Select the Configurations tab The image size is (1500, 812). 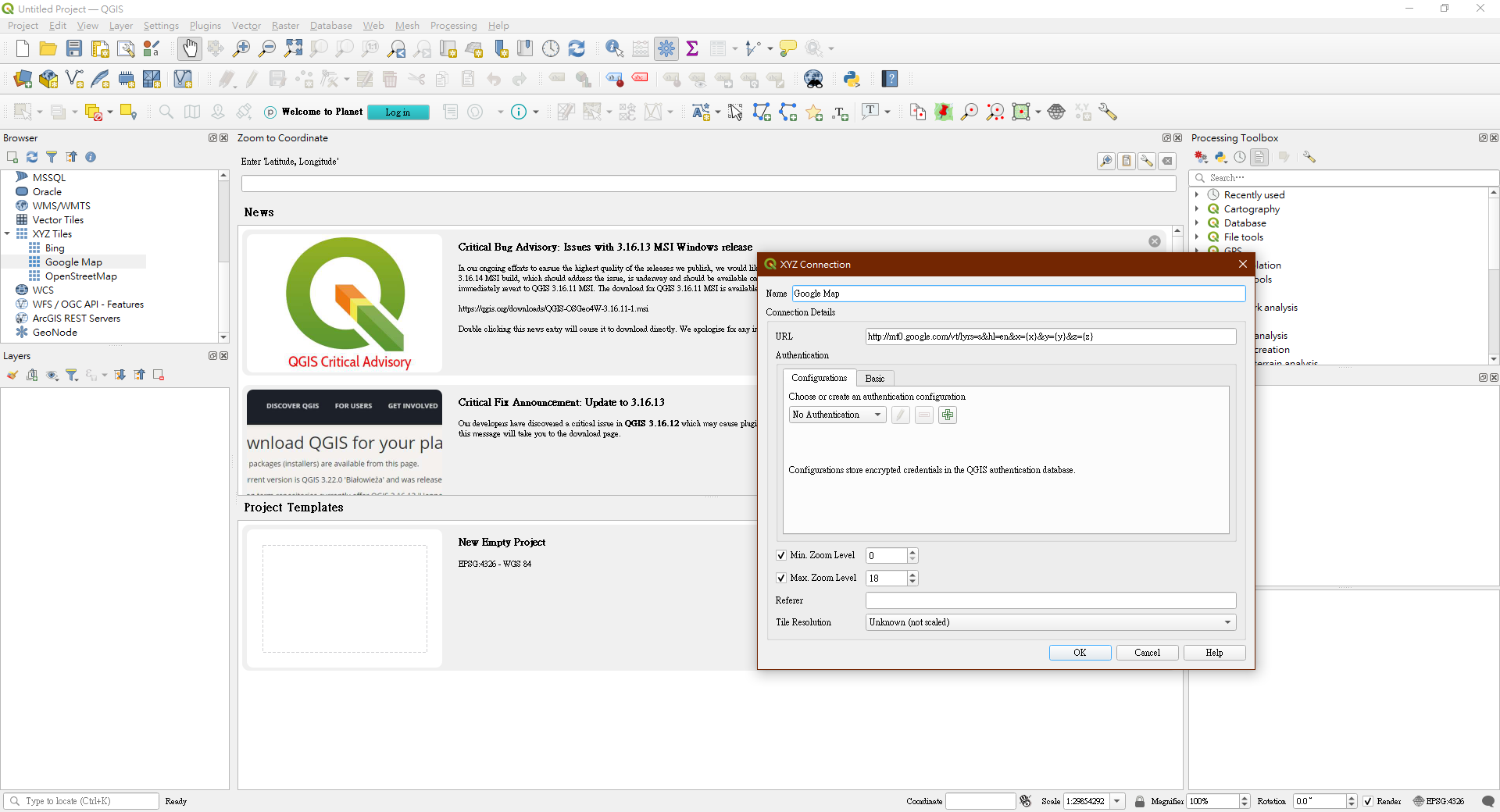click(820, 378)
